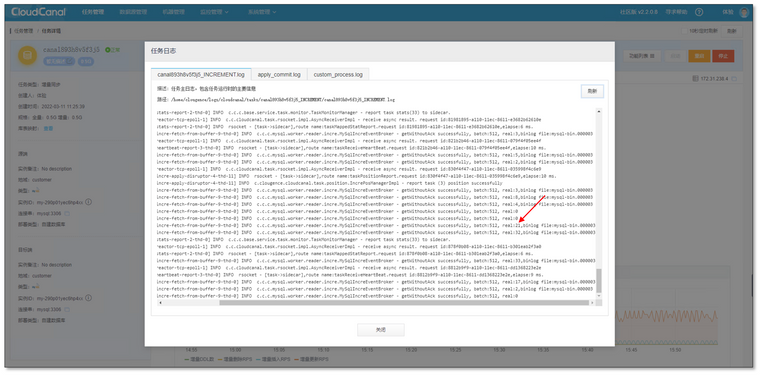
Task: Switch to the custom_process.log tab
Action: pyautogui.click(x=338, y=75)
